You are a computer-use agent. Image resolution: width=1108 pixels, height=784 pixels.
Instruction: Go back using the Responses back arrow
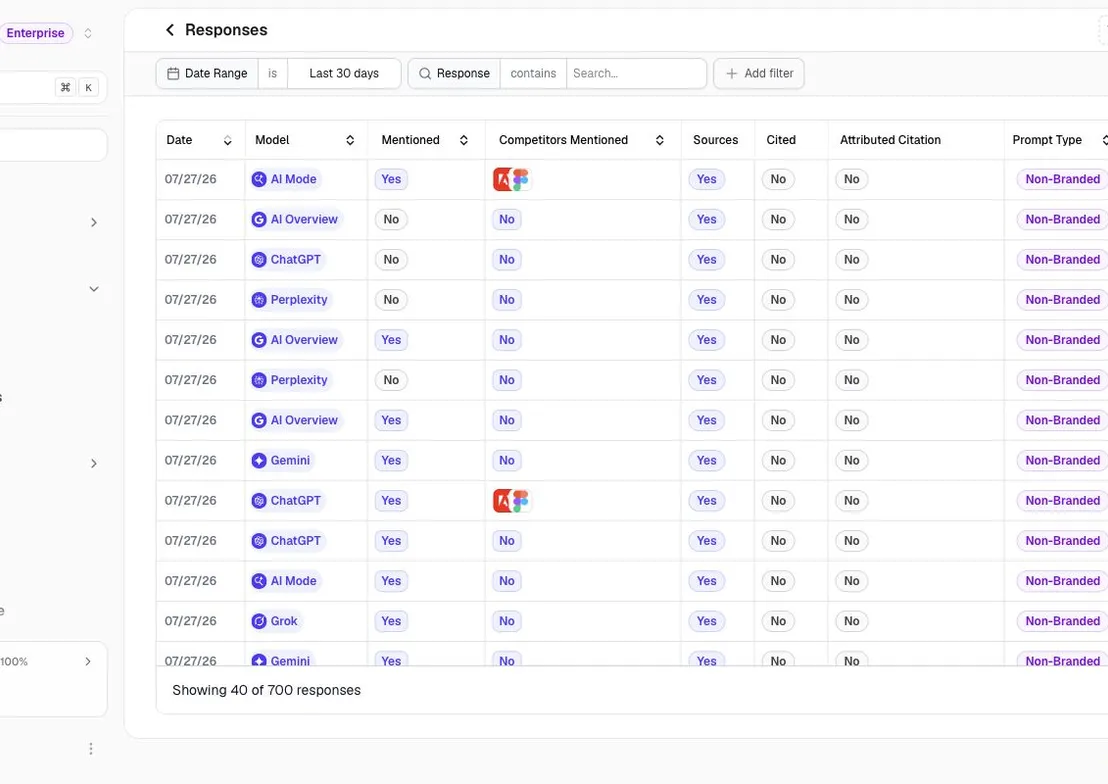(x=170, y=30)
